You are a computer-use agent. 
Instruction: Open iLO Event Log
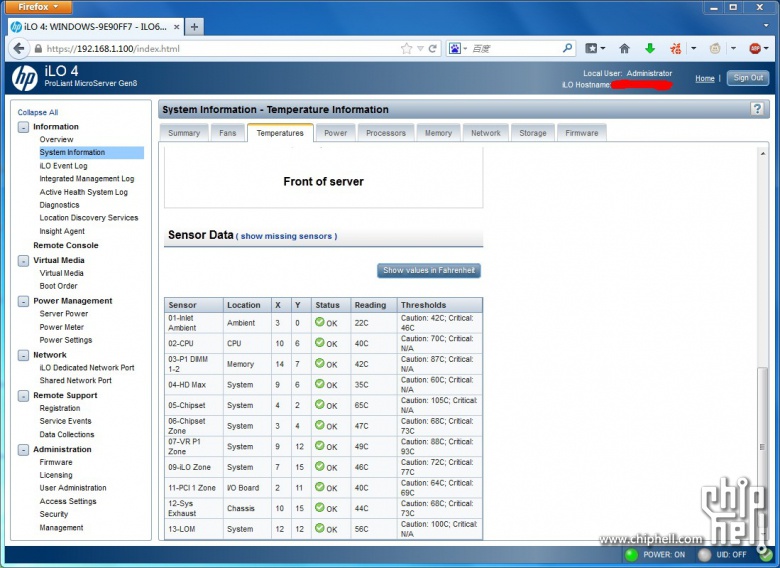63,166
